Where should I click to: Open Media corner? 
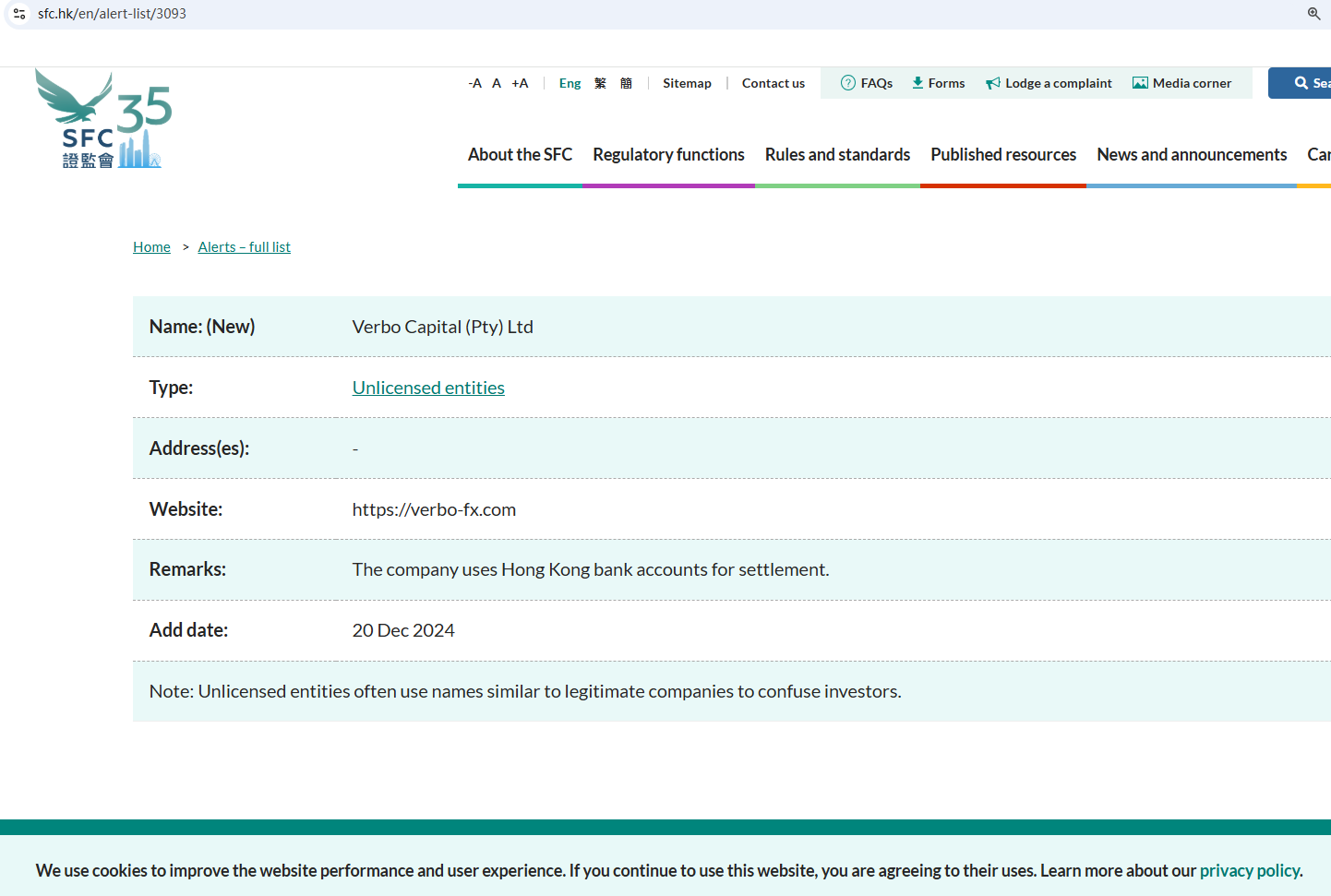1181,83
